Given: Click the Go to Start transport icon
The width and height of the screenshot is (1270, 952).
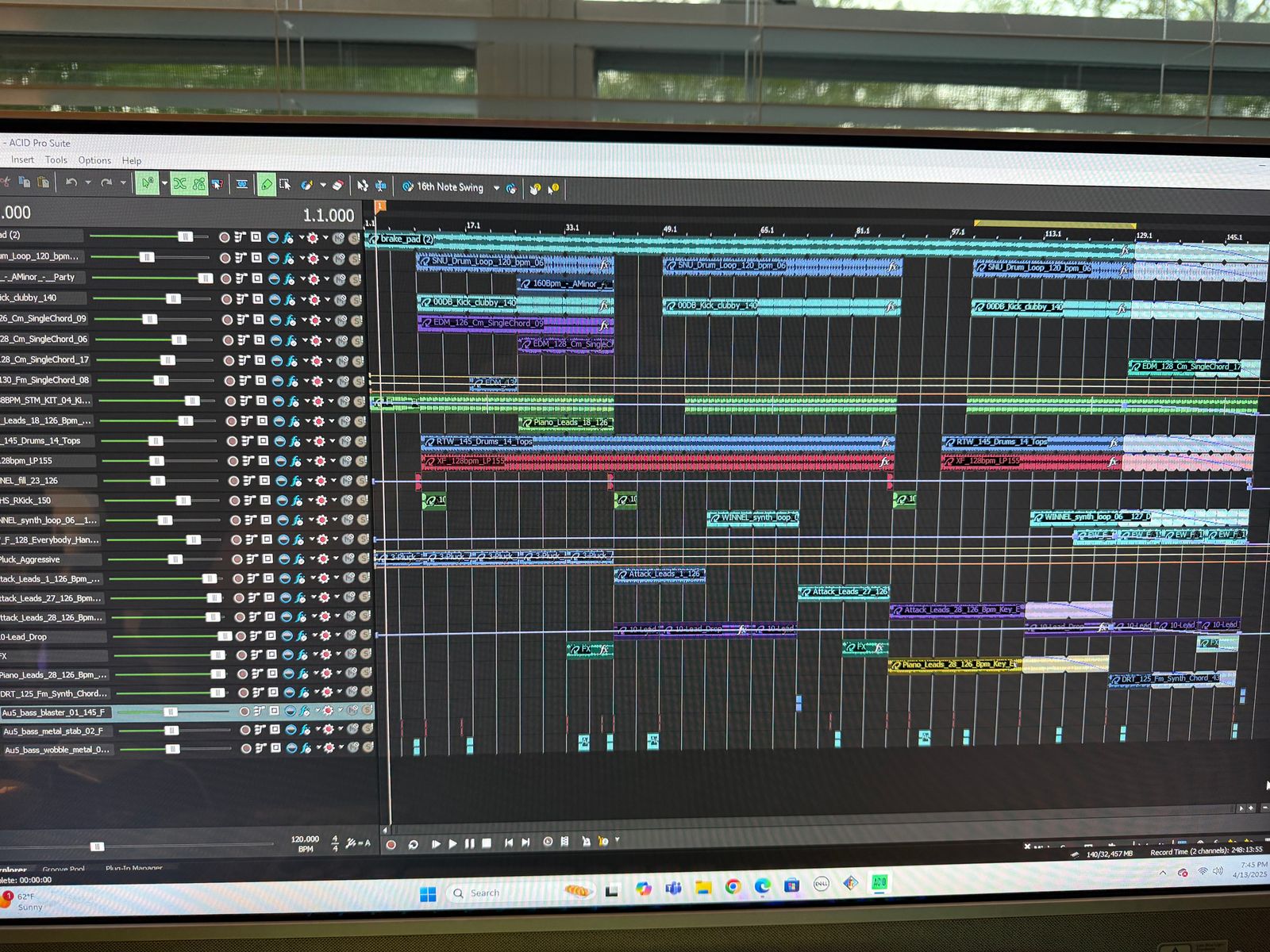Looking at the screenshot, I should (x=509, y=843).
